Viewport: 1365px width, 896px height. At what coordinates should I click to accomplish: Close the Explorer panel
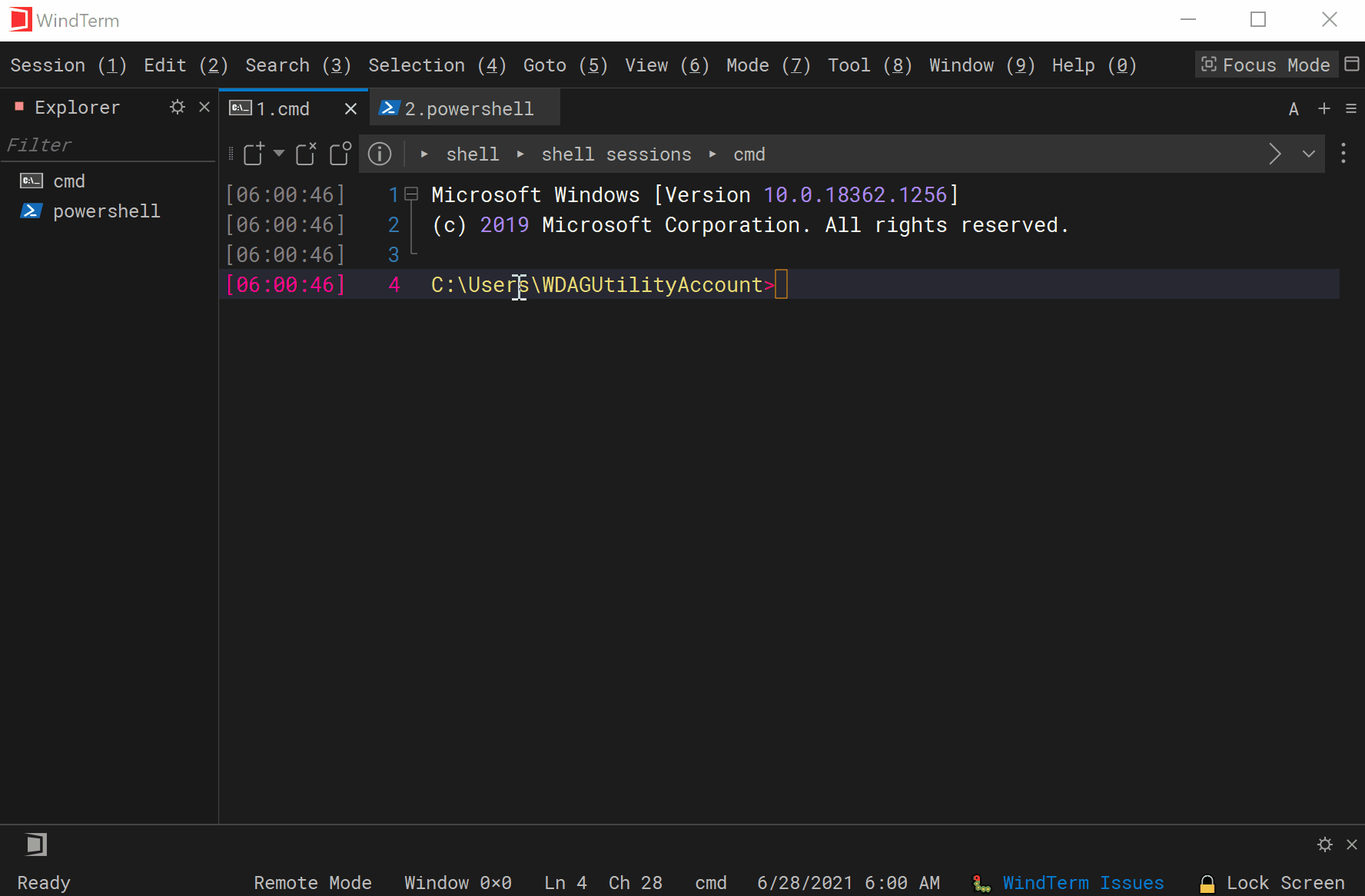(x=204, y=107)
